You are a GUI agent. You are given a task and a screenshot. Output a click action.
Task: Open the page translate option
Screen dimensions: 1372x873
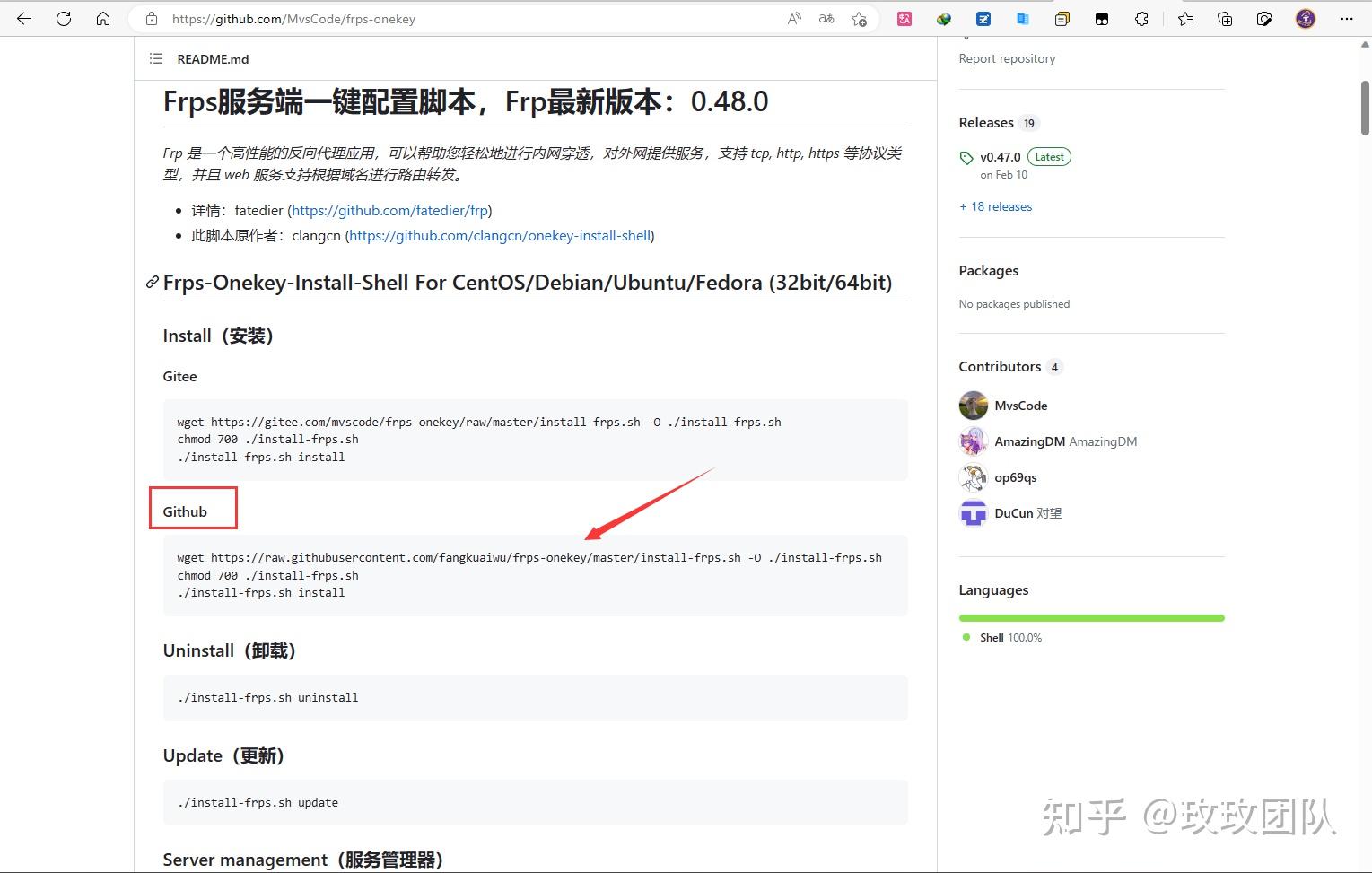point(826,18)
